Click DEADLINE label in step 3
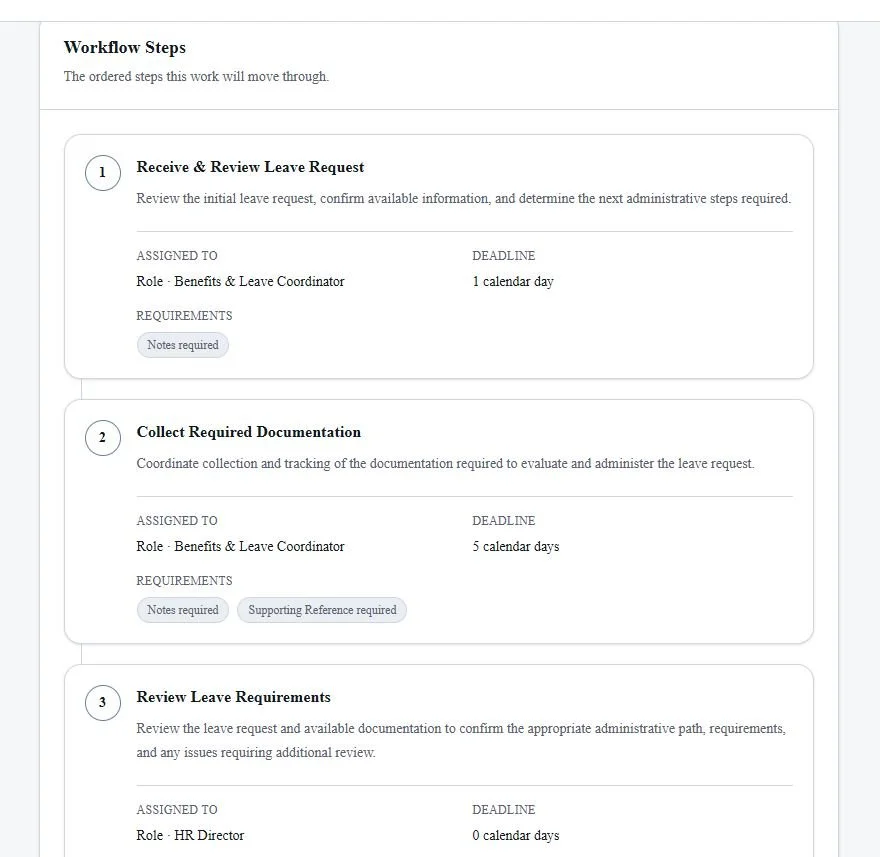 (x=503, y=810)
